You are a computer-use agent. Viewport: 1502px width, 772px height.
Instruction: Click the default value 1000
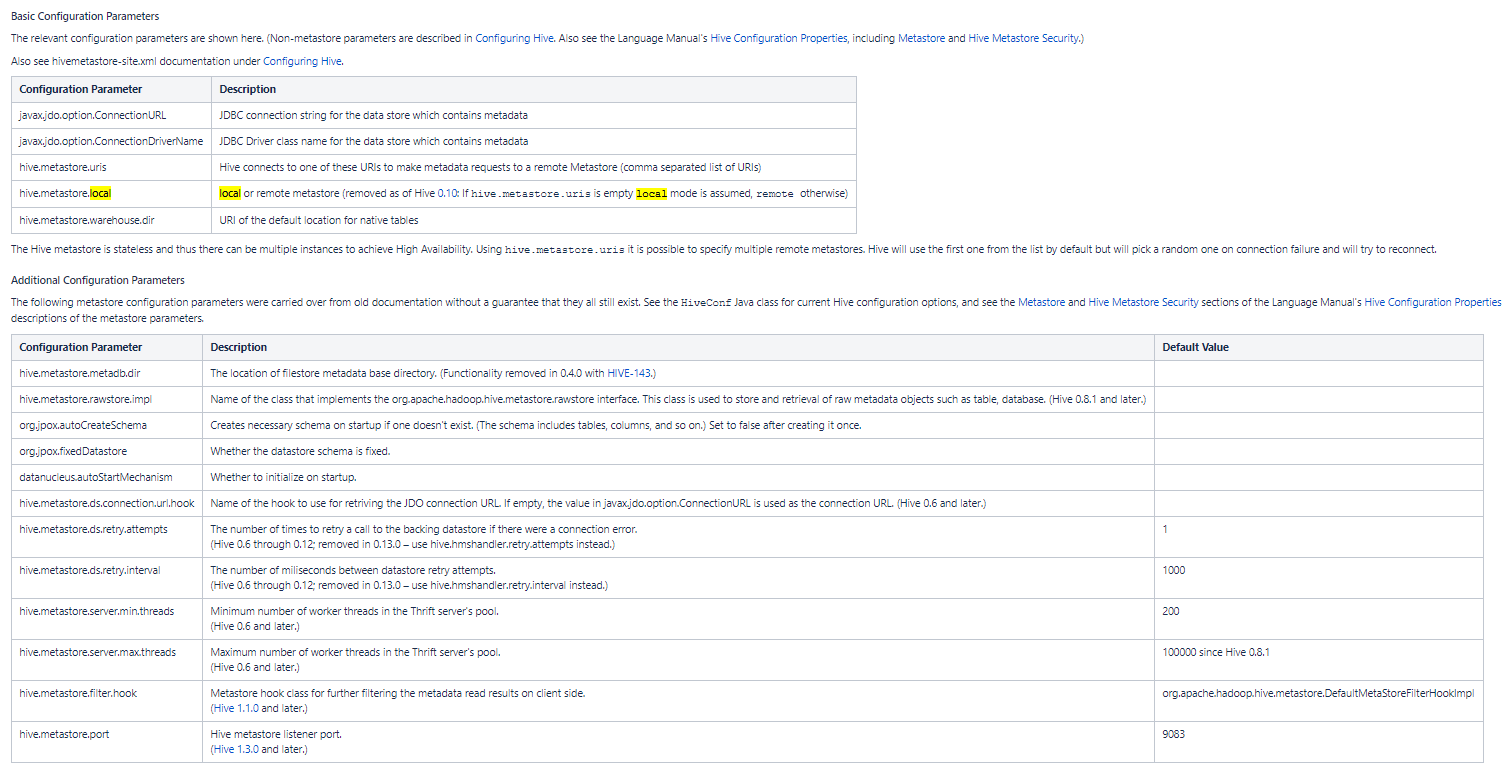coord(1173,570)
